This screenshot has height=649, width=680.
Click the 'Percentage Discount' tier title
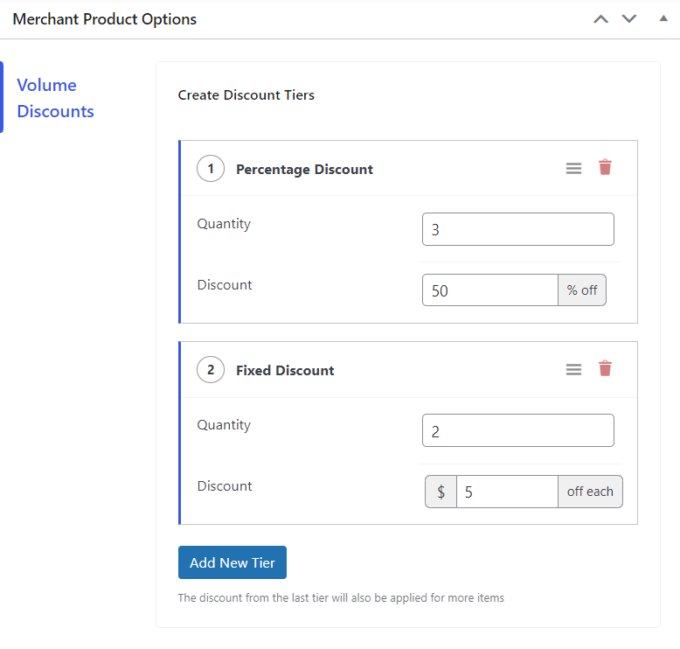[x=304, y=169]
